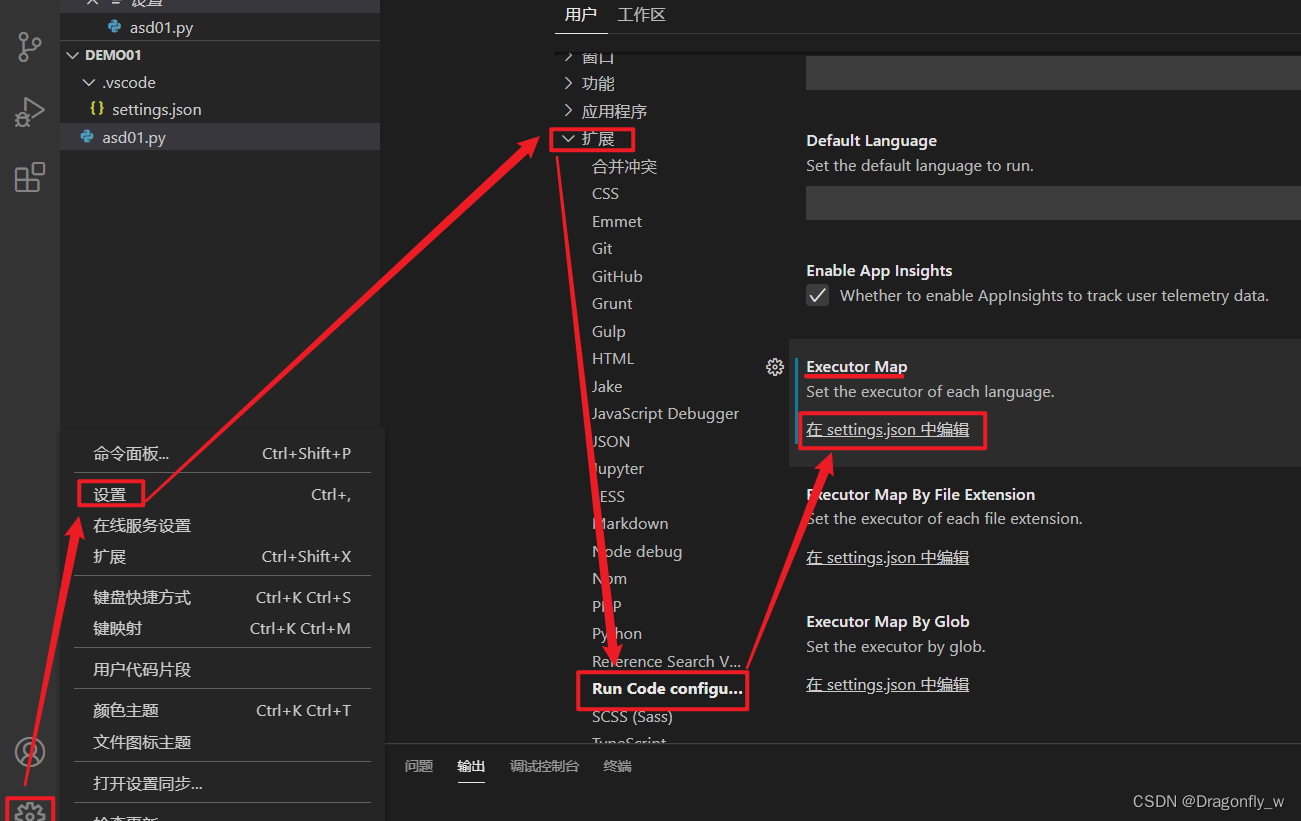Select JavaScript Debugger in settings tree
Viewport: 1301px width, 821px height.
point(665,414)
